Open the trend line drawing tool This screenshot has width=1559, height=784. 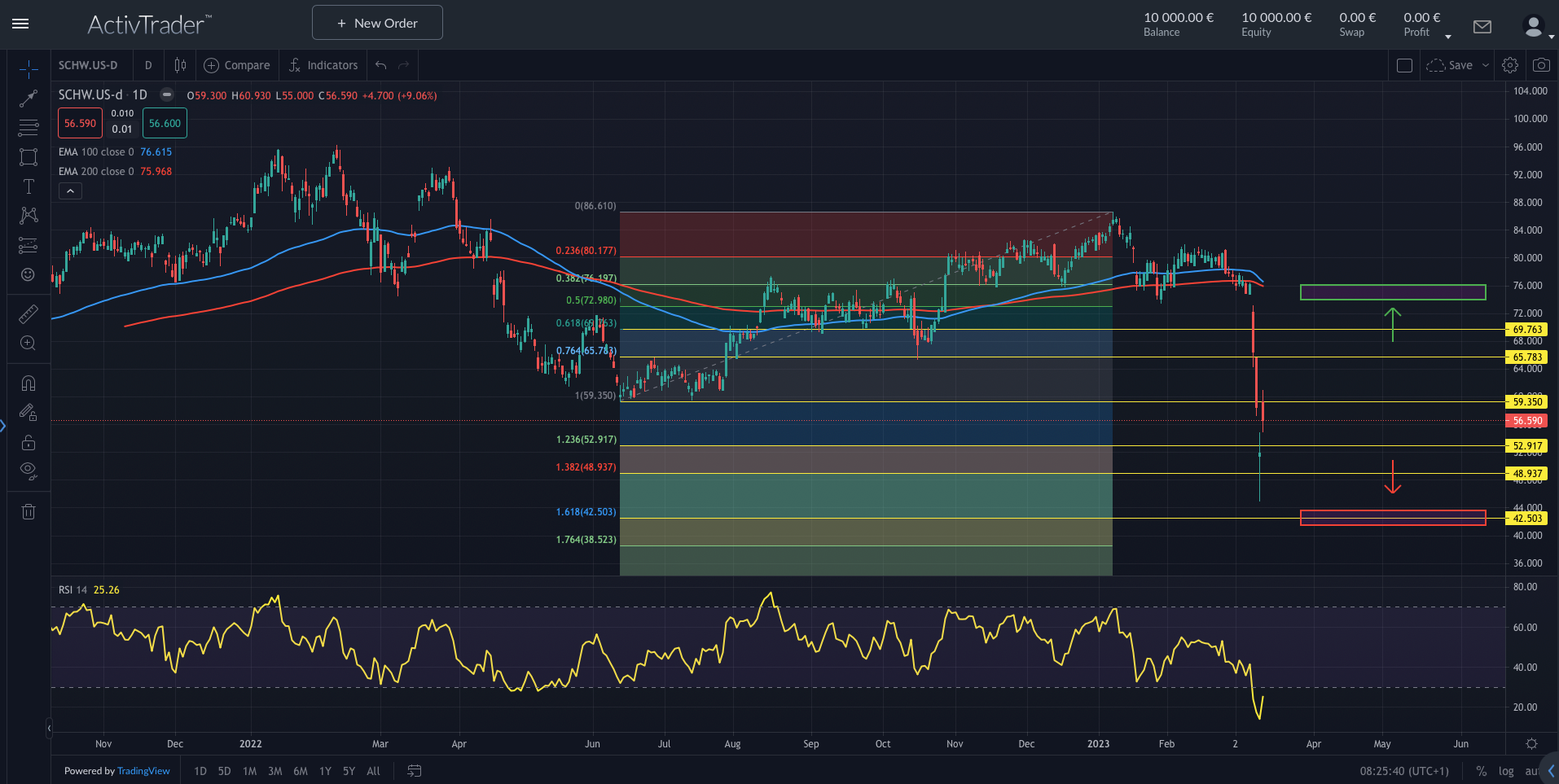[29, 98]
